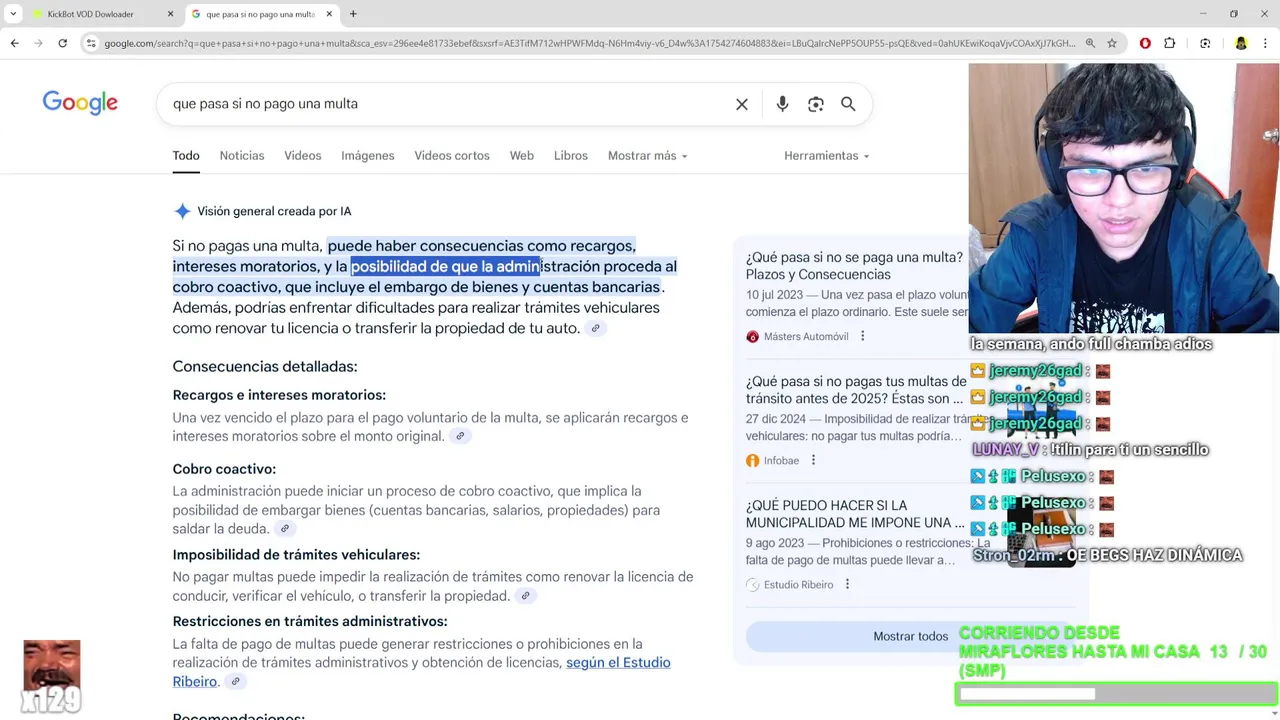Search by image with the camera icon
This screenshot has height=720, width=1280.
(x=816, y=104)
